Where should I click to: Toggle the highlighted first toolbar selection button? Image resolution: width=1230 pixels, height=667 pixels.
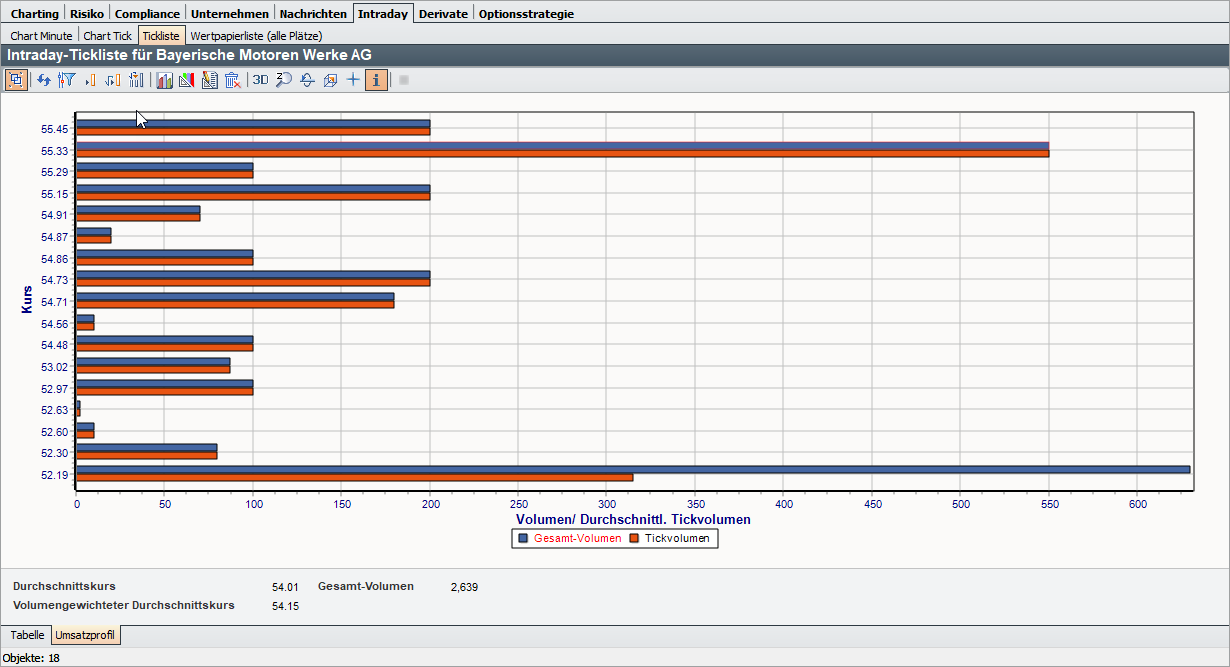16,80
